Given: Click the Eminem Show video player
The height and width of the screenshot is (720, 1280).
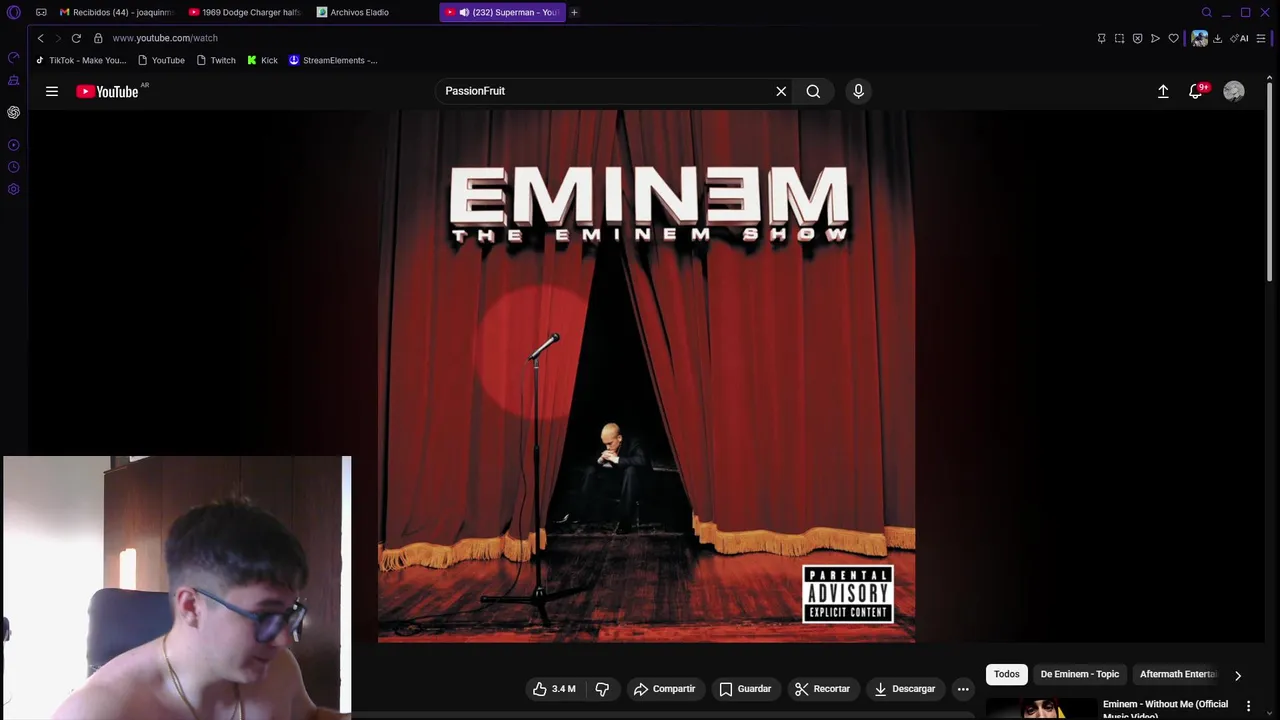Looking at the screenshot, I should (x=646, y=375).
